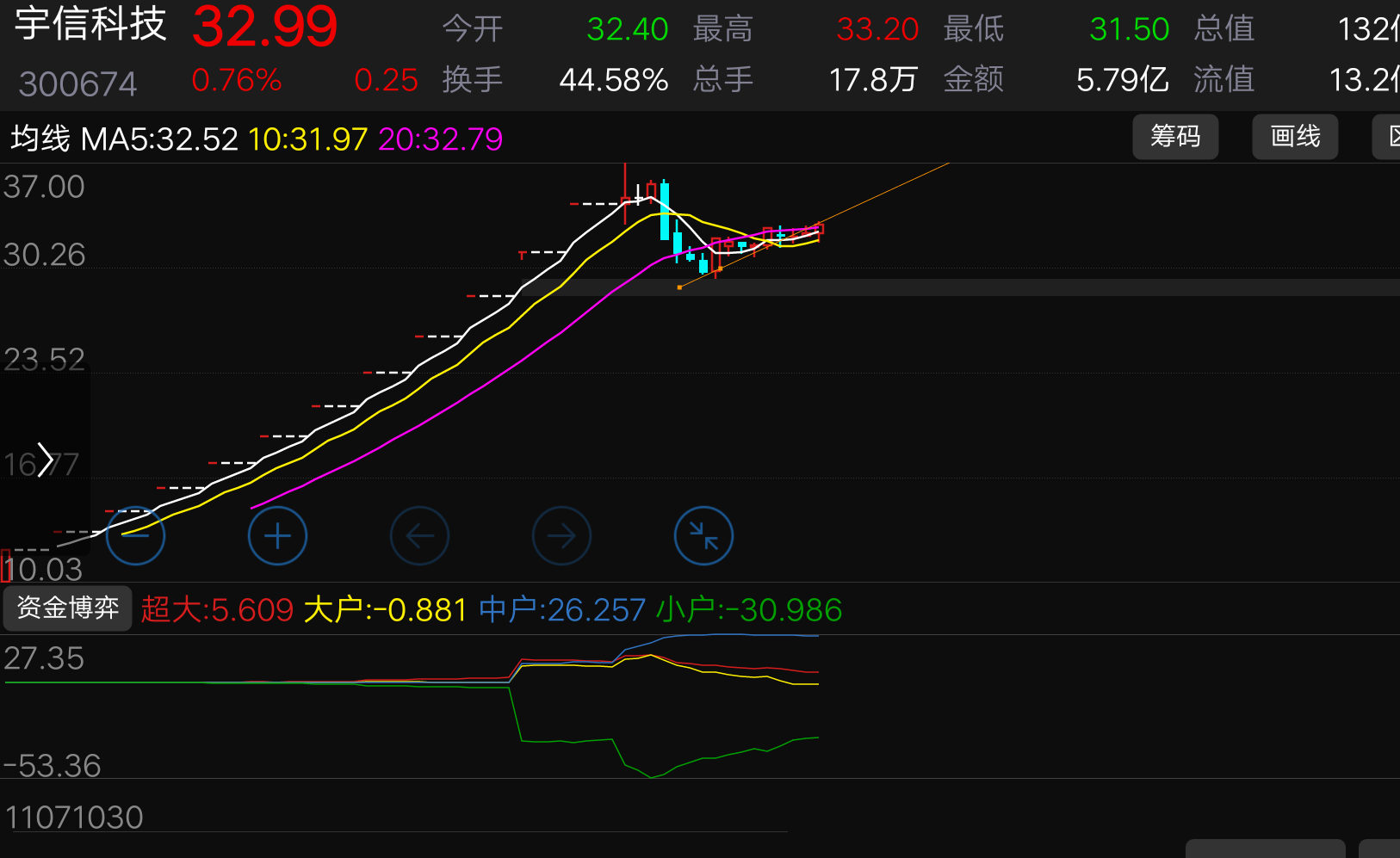Select the stock name 宇信科技

point(90,23)
